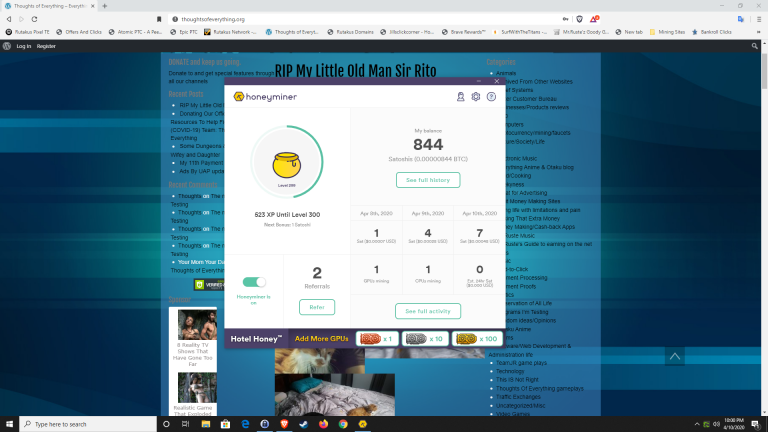Open Honeyminer taskbar icon

pyautogui.click(x=362, y=424)
